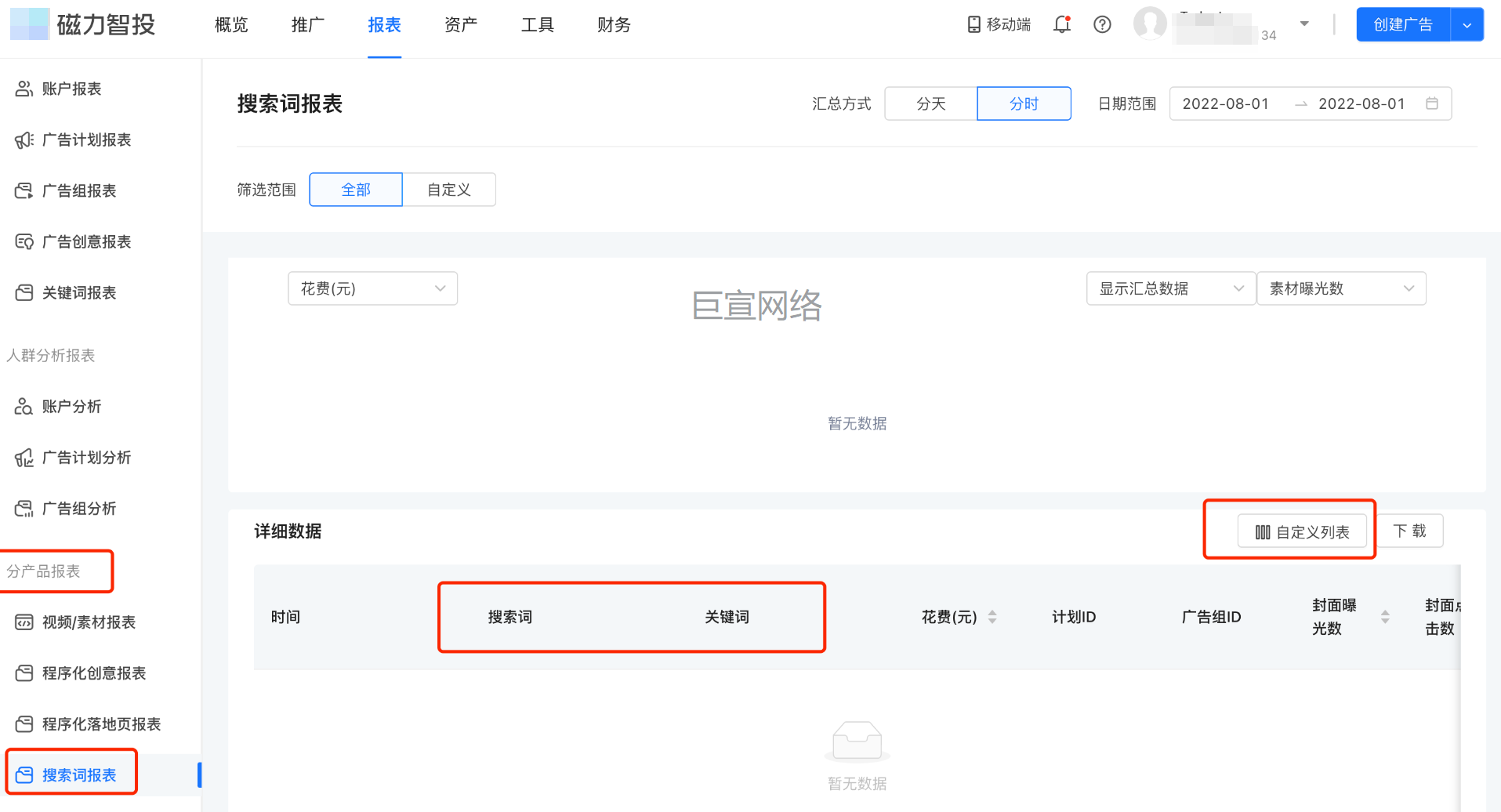1501x812 pixels.
Task: Open the 创建广告 dropdown arrow
Action: pos(1467,24)
